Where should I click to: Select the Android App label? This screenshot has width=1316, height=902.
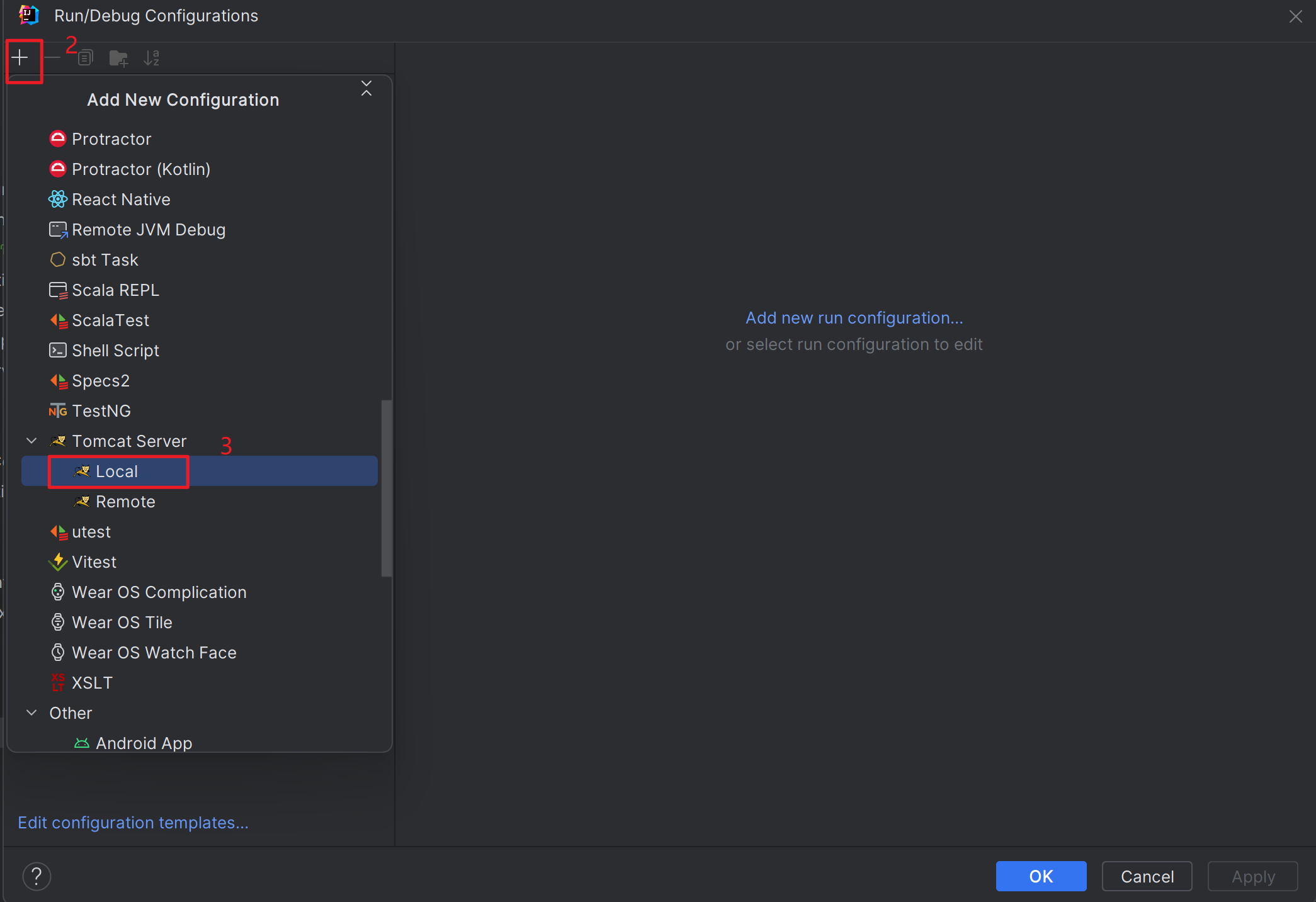(144, 743)
